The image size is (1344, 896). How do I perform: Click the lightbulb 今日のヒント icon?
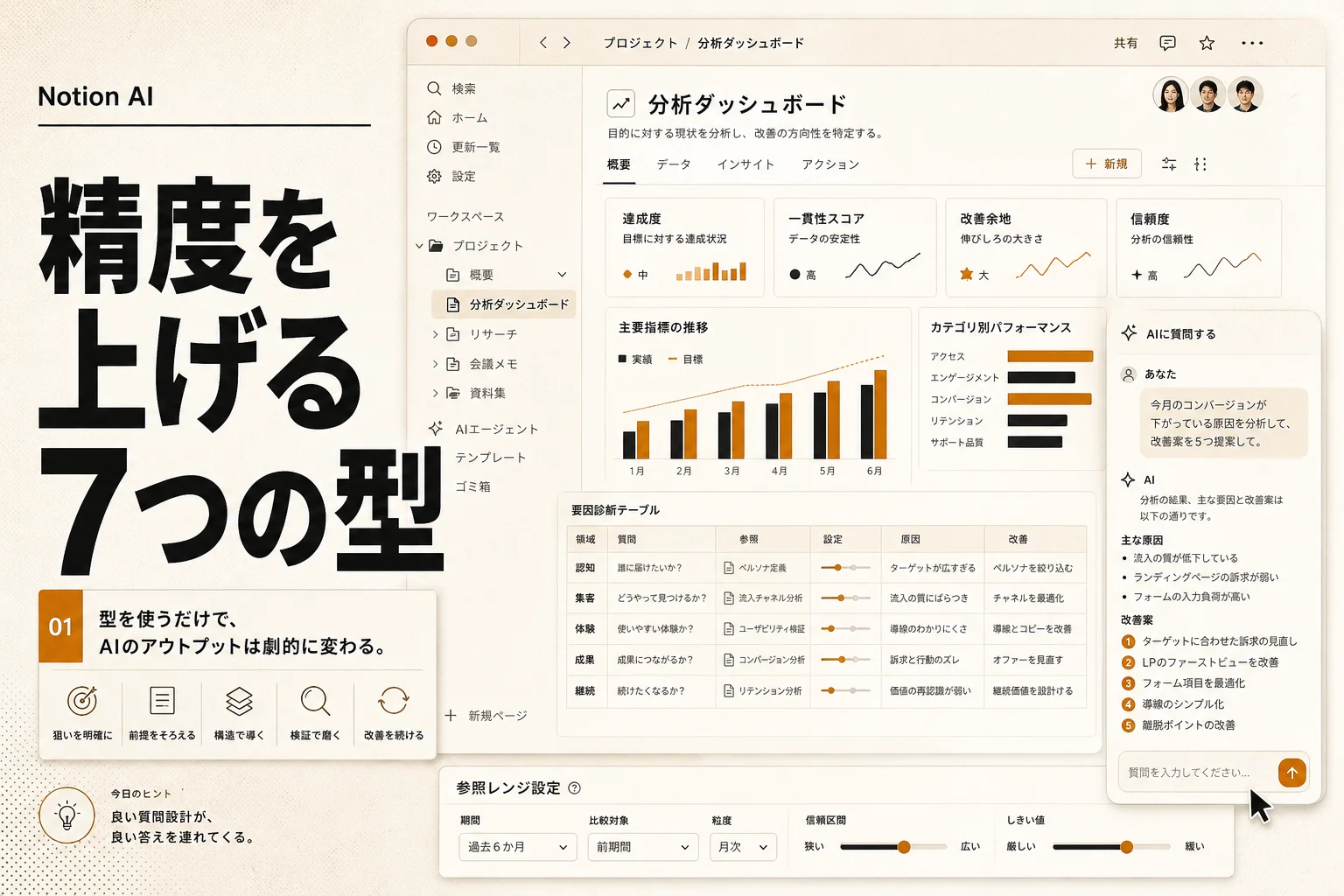click(66, 815)
